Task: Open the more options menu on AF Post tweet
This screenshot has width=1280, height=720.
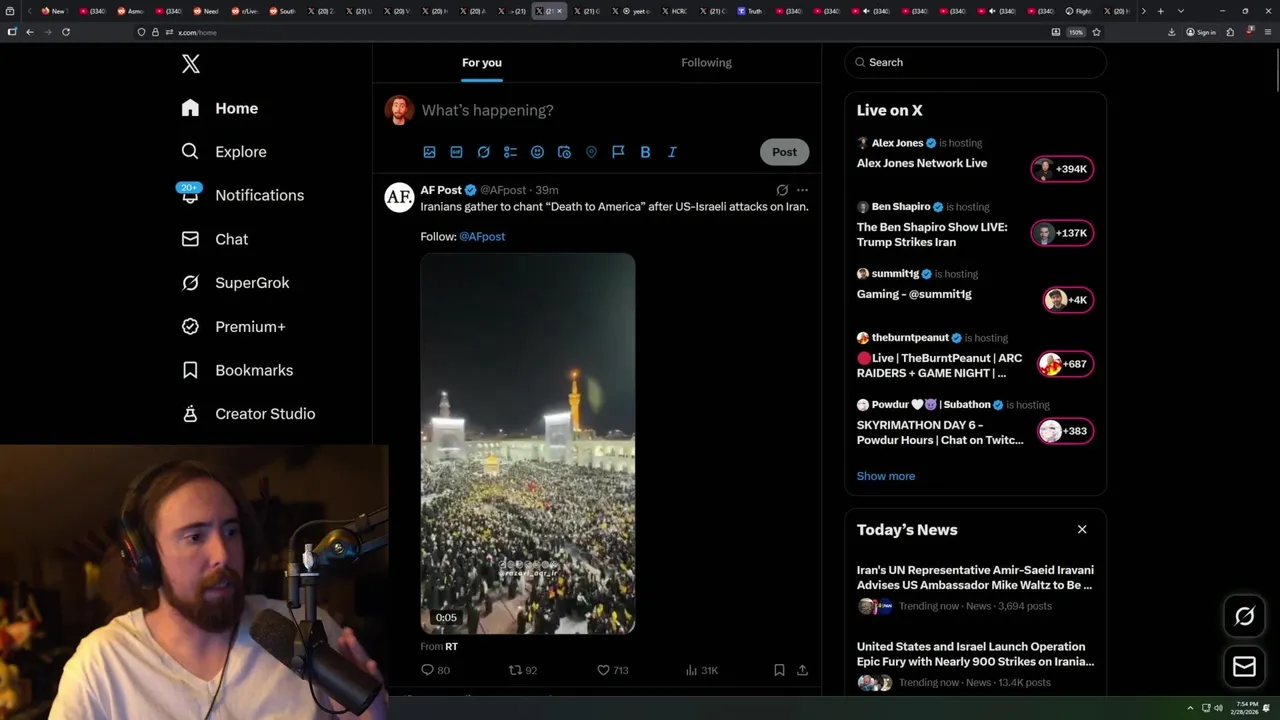Action: 802,190
